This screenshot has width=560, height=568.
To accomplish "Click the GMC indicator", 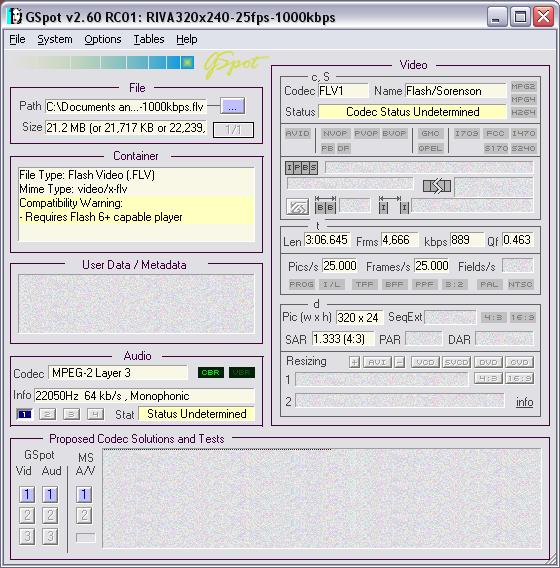I will [430, 133].
